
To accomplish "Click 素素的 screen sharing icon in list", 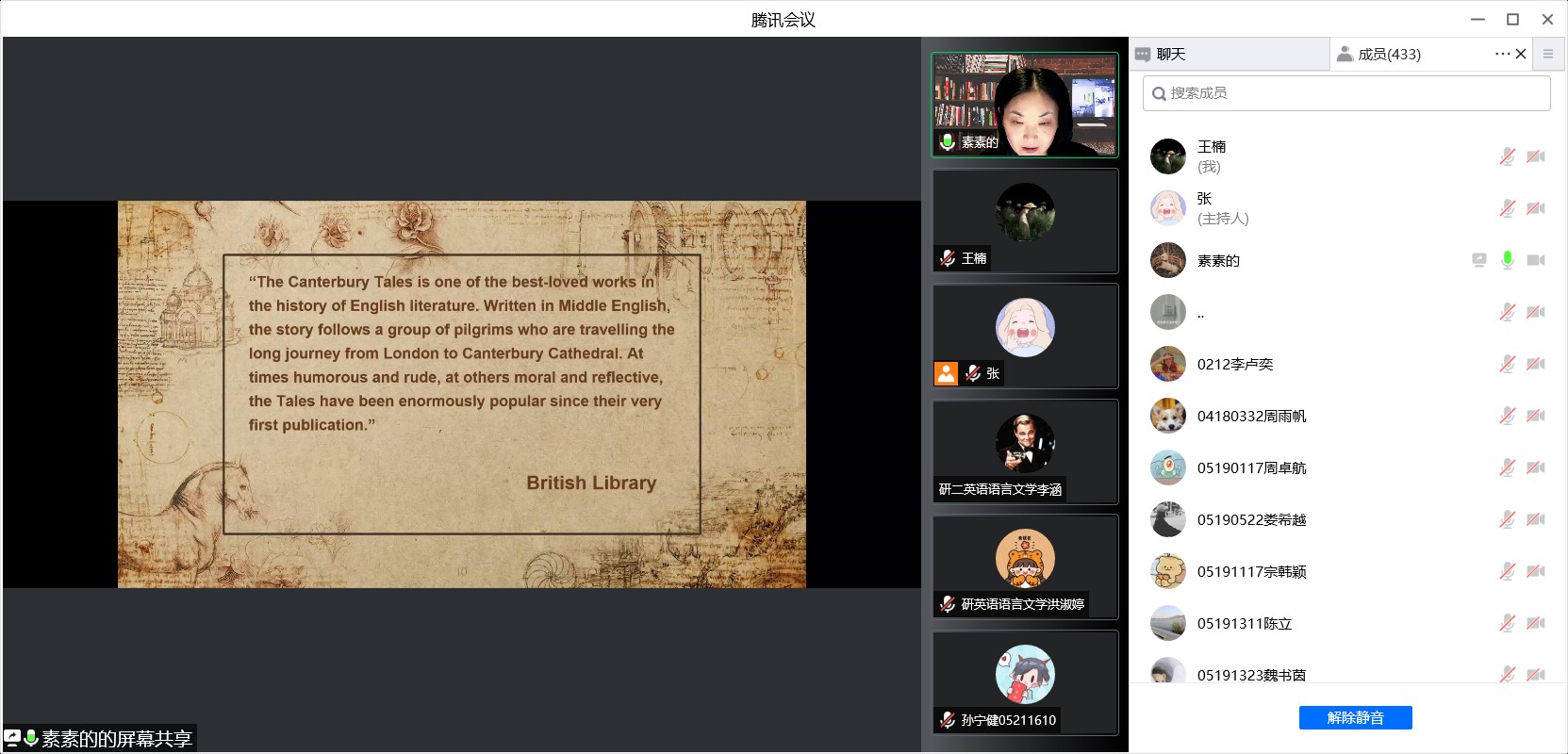I will (x=1479, y=260).
